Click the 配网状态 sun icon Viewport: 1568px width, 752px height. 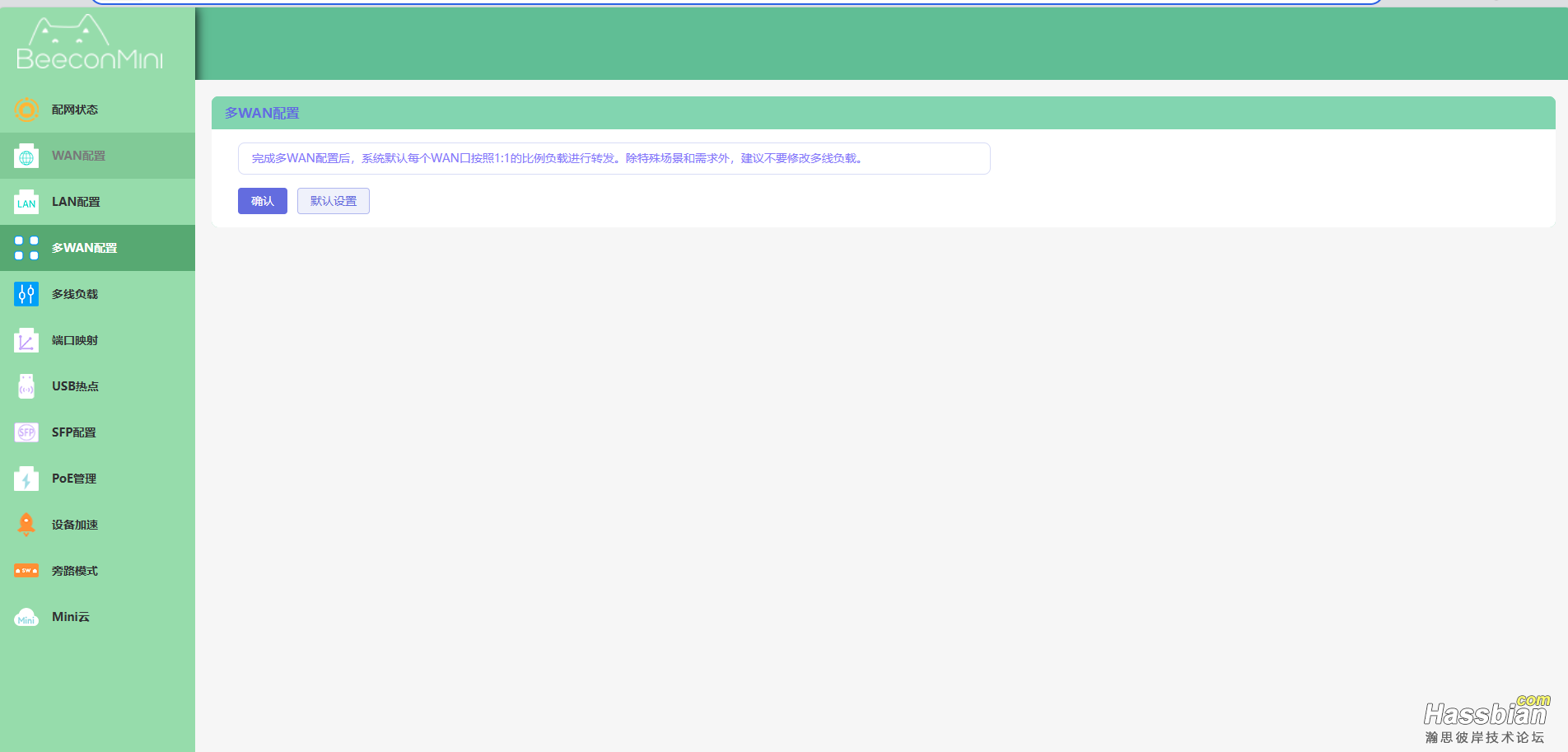pos(26,110)
